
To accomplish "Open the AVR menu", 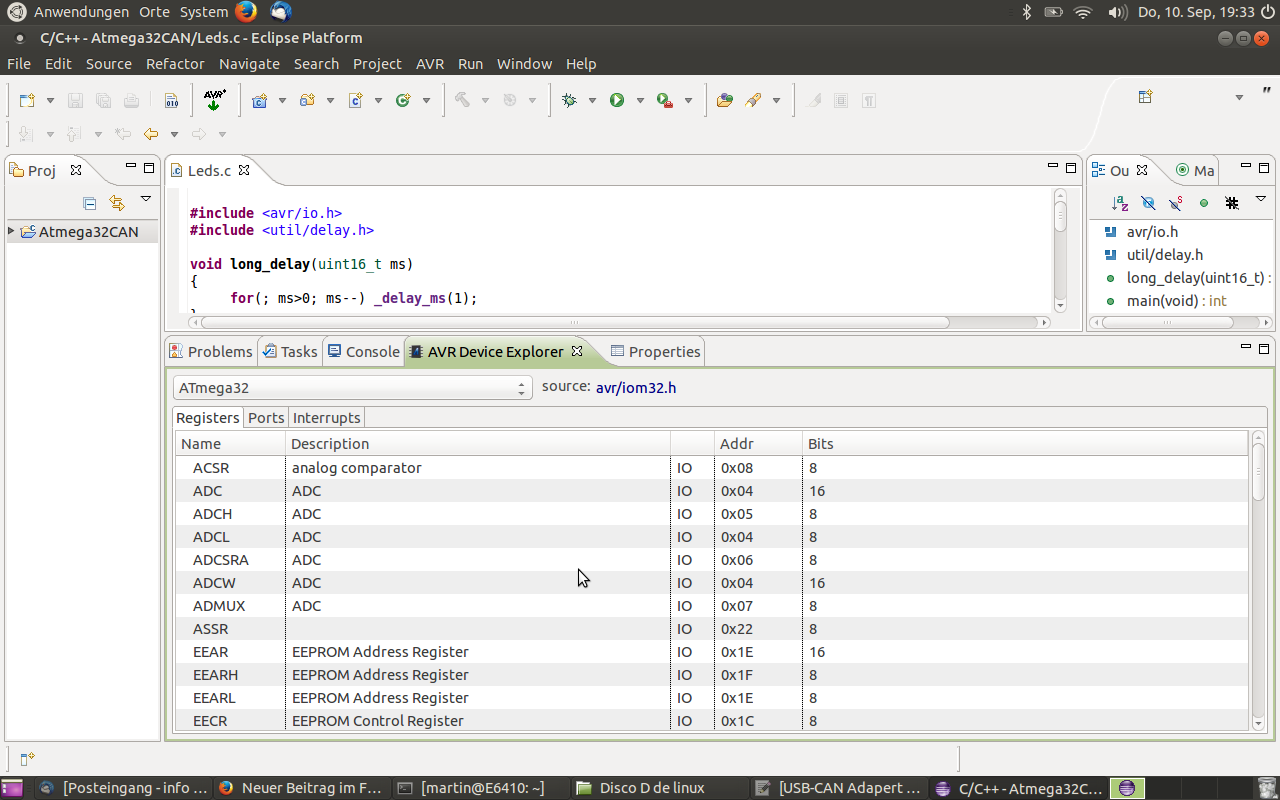I will (430, 63).
